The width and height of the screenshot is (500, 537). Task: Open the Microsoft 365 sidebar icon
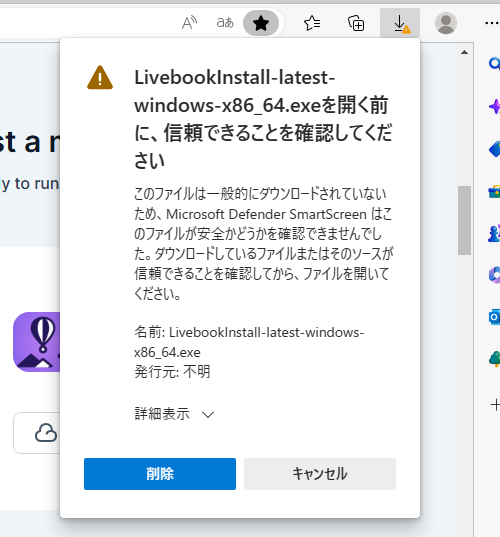click(x=495, y=275)
